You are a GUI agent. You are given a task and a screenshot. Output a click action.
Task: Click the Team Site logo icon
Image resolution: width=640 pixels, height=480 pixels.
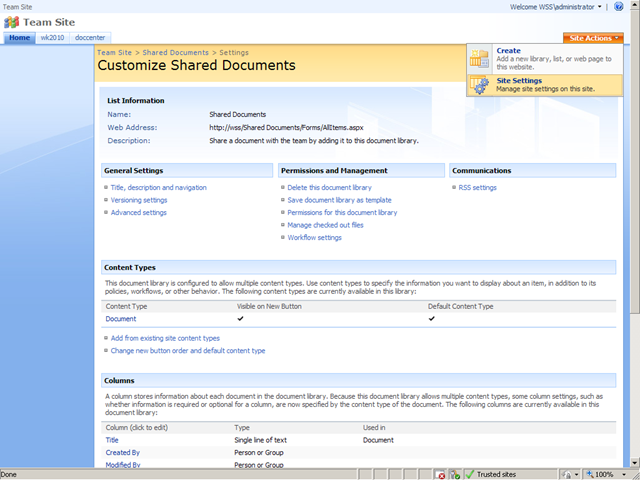(x=11, y=22)
